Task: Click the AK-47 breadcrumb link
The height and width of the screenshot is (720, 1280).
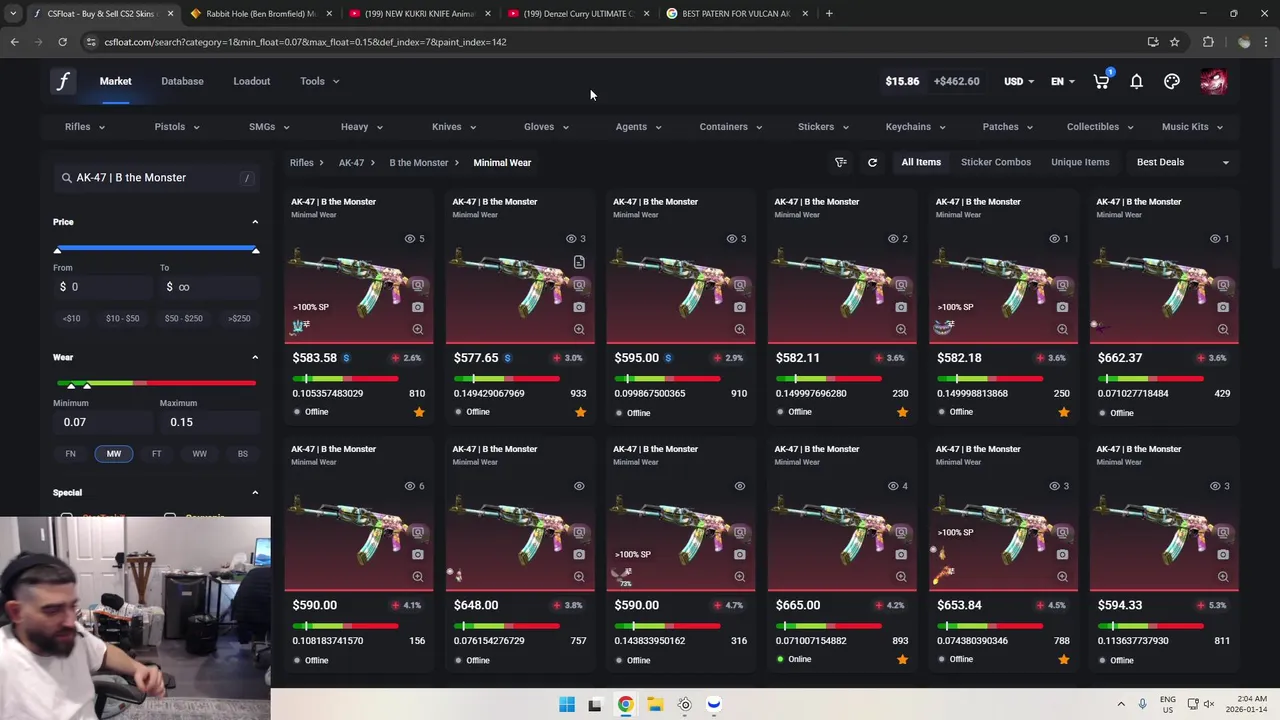Action: [351, 162]
